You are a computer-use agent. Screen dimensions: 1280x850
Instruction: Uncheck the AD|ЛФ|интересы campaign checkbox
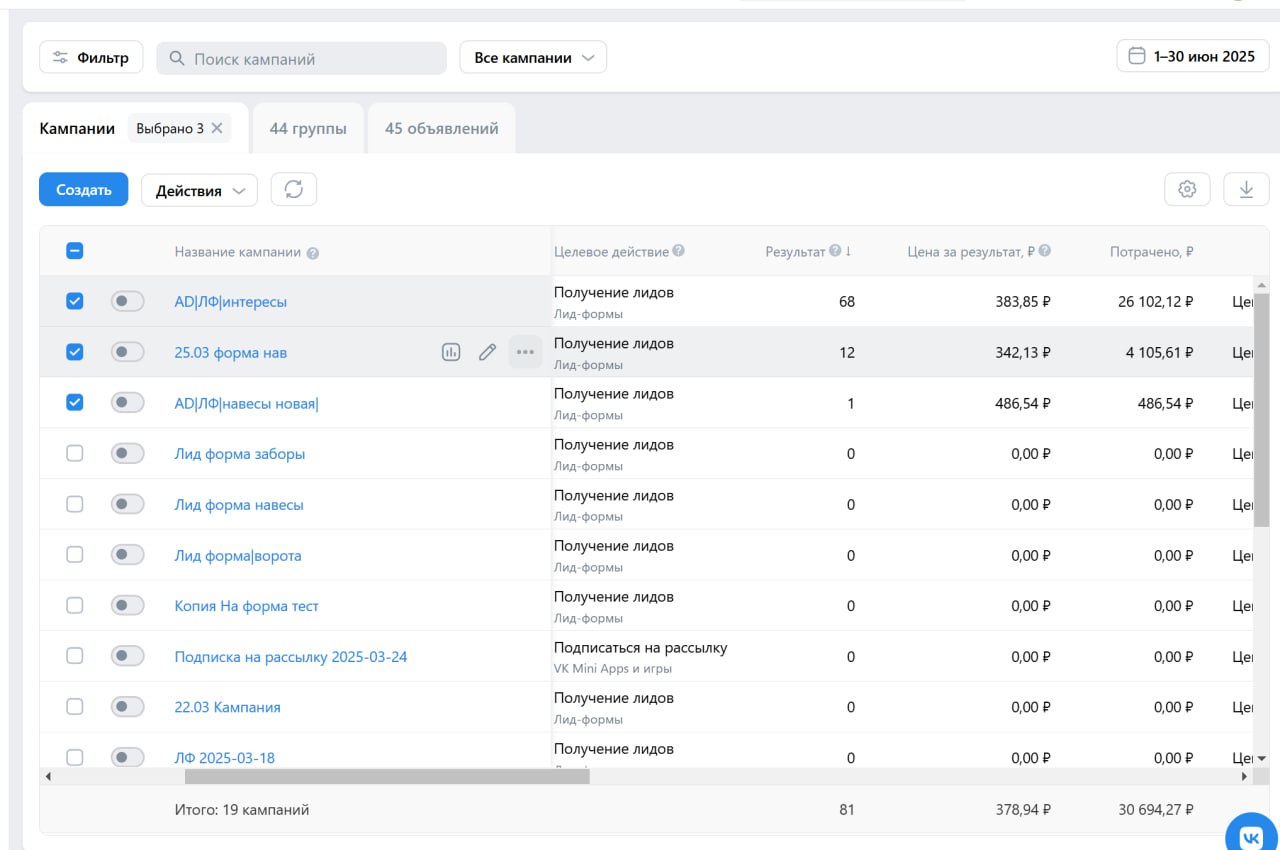74,301
